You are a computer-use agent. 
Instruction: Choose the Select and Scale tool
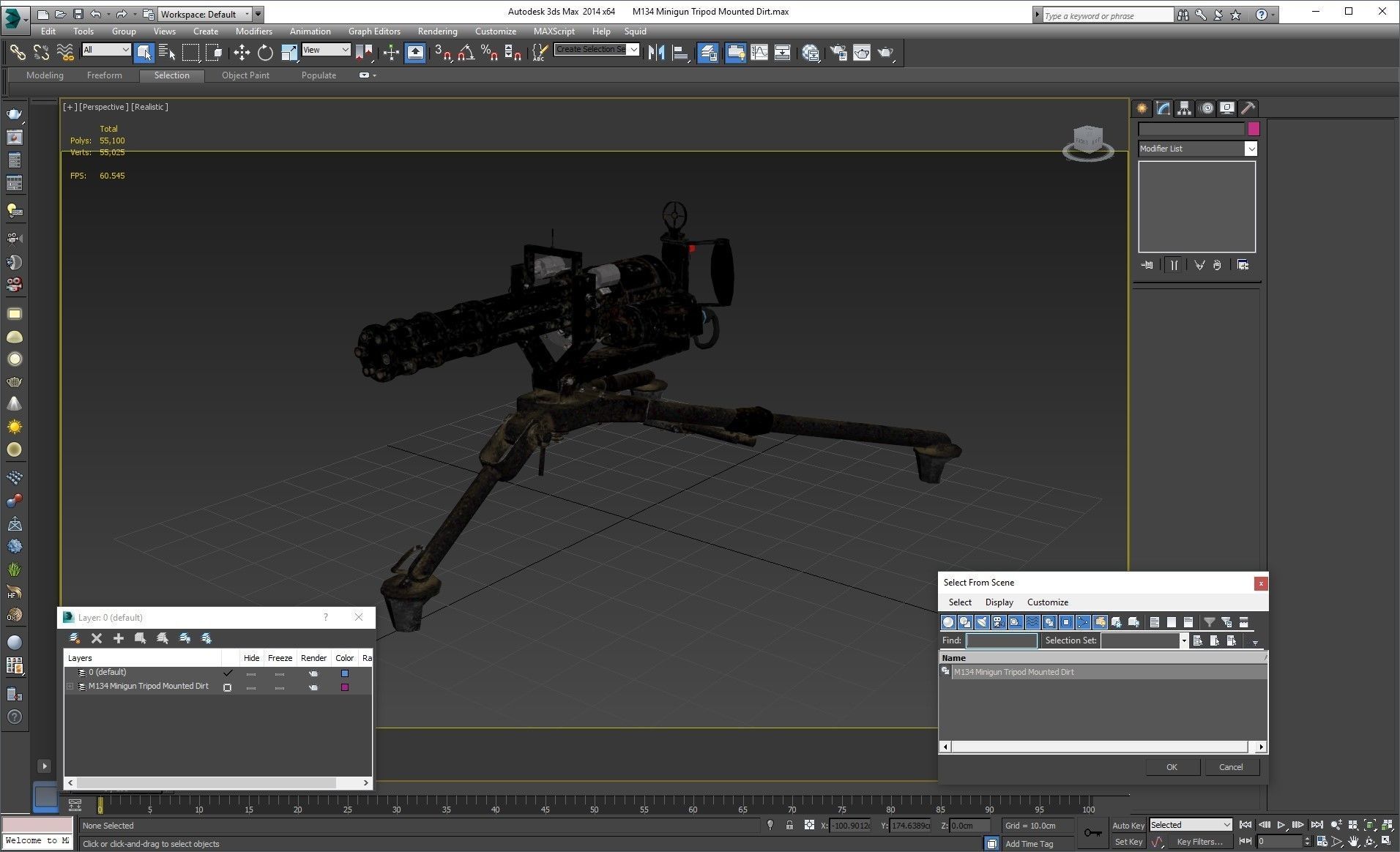[x=289, y=52]
